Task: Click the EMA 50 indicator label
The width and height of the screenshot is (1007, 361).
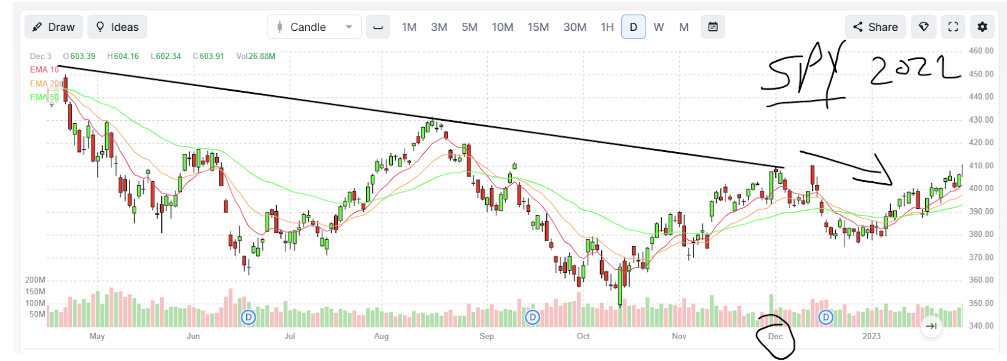Action: click(x=44, y=98)
